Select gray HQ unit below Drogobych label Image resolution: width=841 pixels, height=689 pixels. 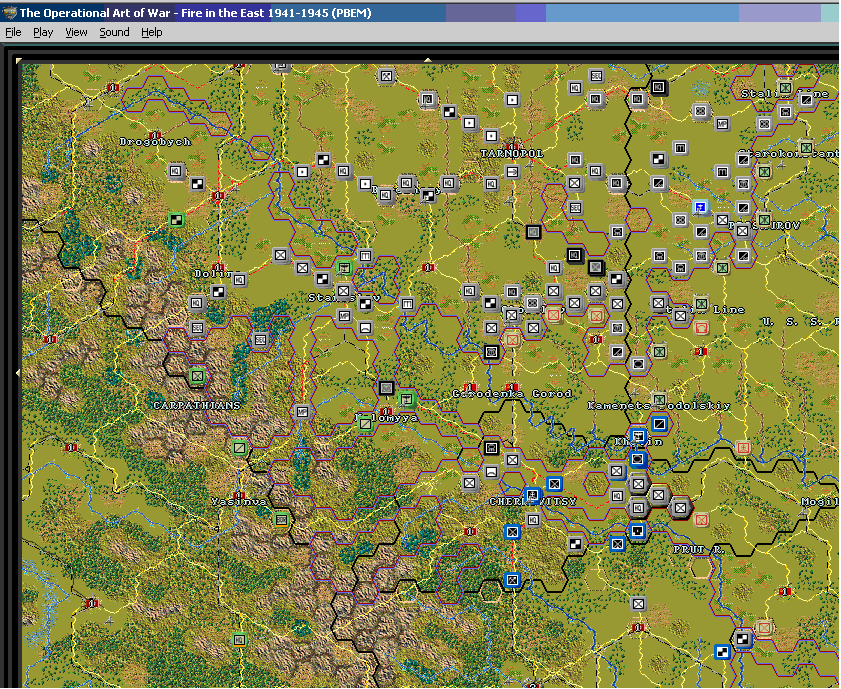[176, 171]
